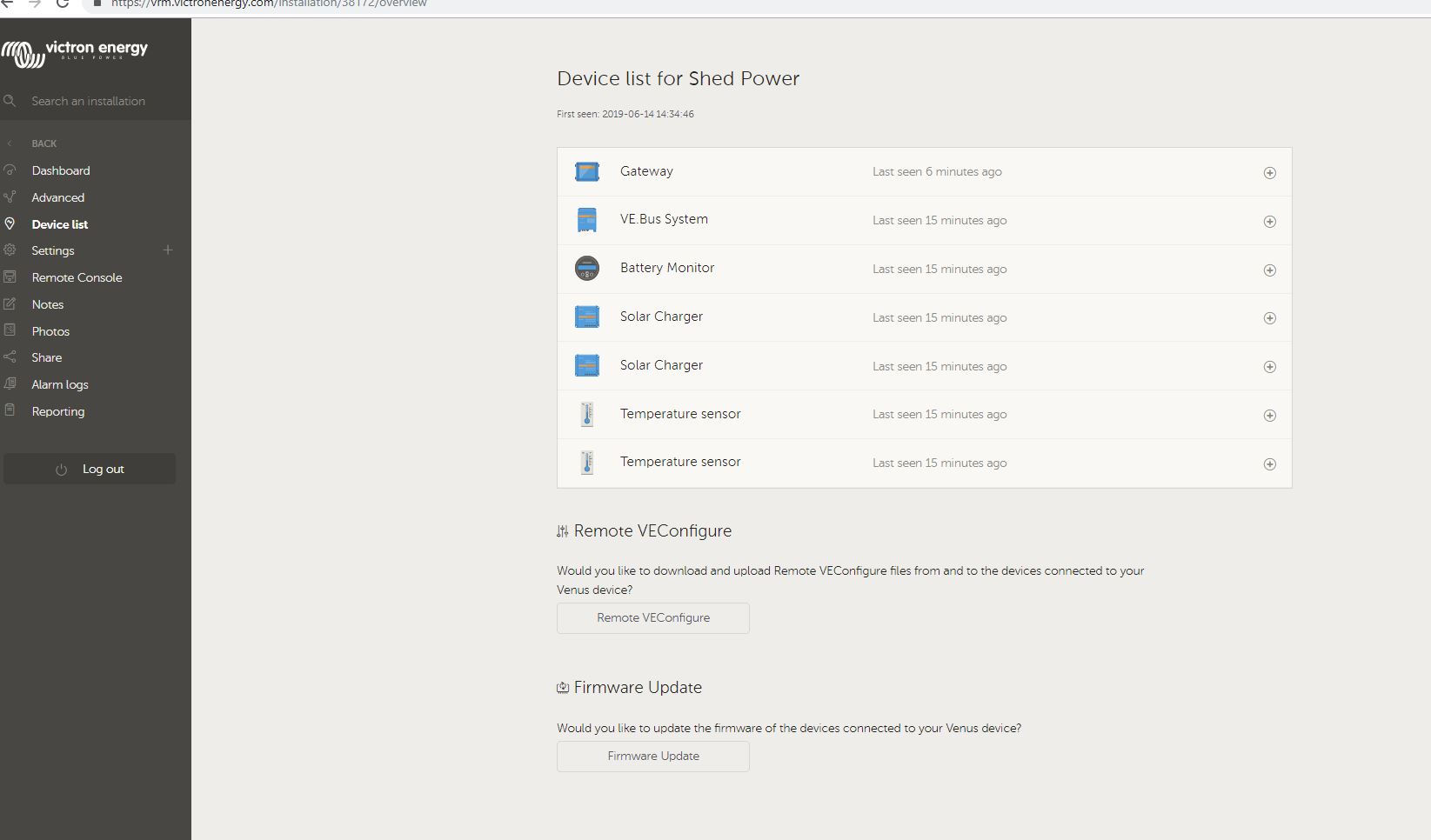Screen dimensions: 1431x840
Task: Click the second Temperature sensor thermometer icon
Action: click(x=587, y=463)
